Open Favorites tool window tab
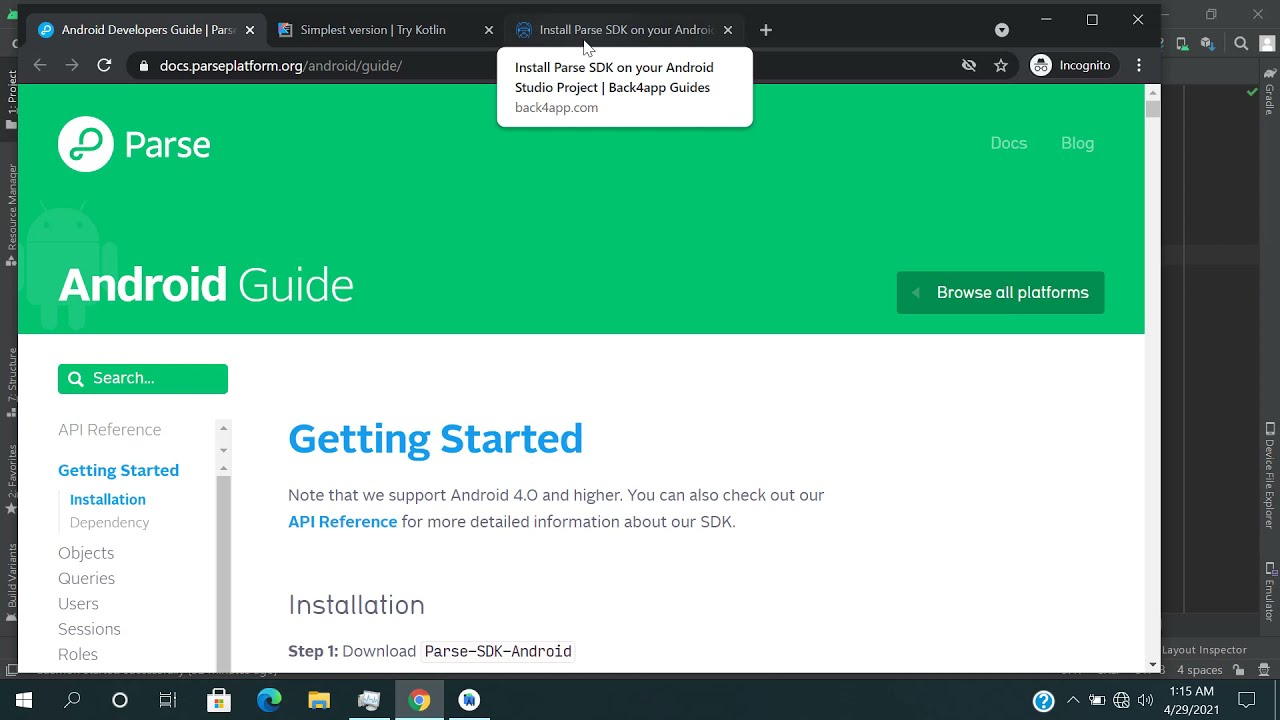This screenshot has height=720, width=1280. pyautogui.click(x=12, y=478)
